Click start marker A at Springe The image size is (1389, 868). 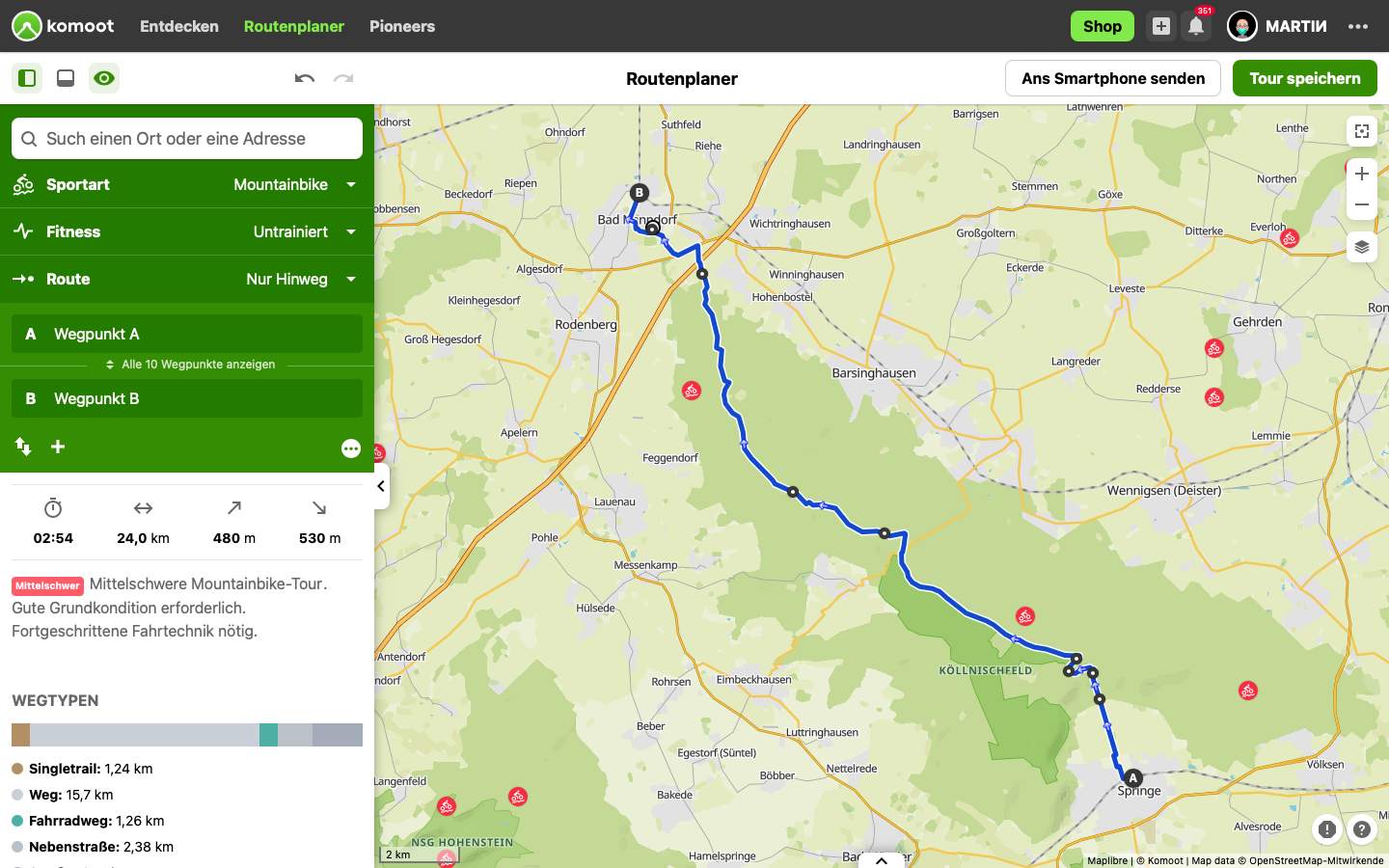pos(1133,778)
